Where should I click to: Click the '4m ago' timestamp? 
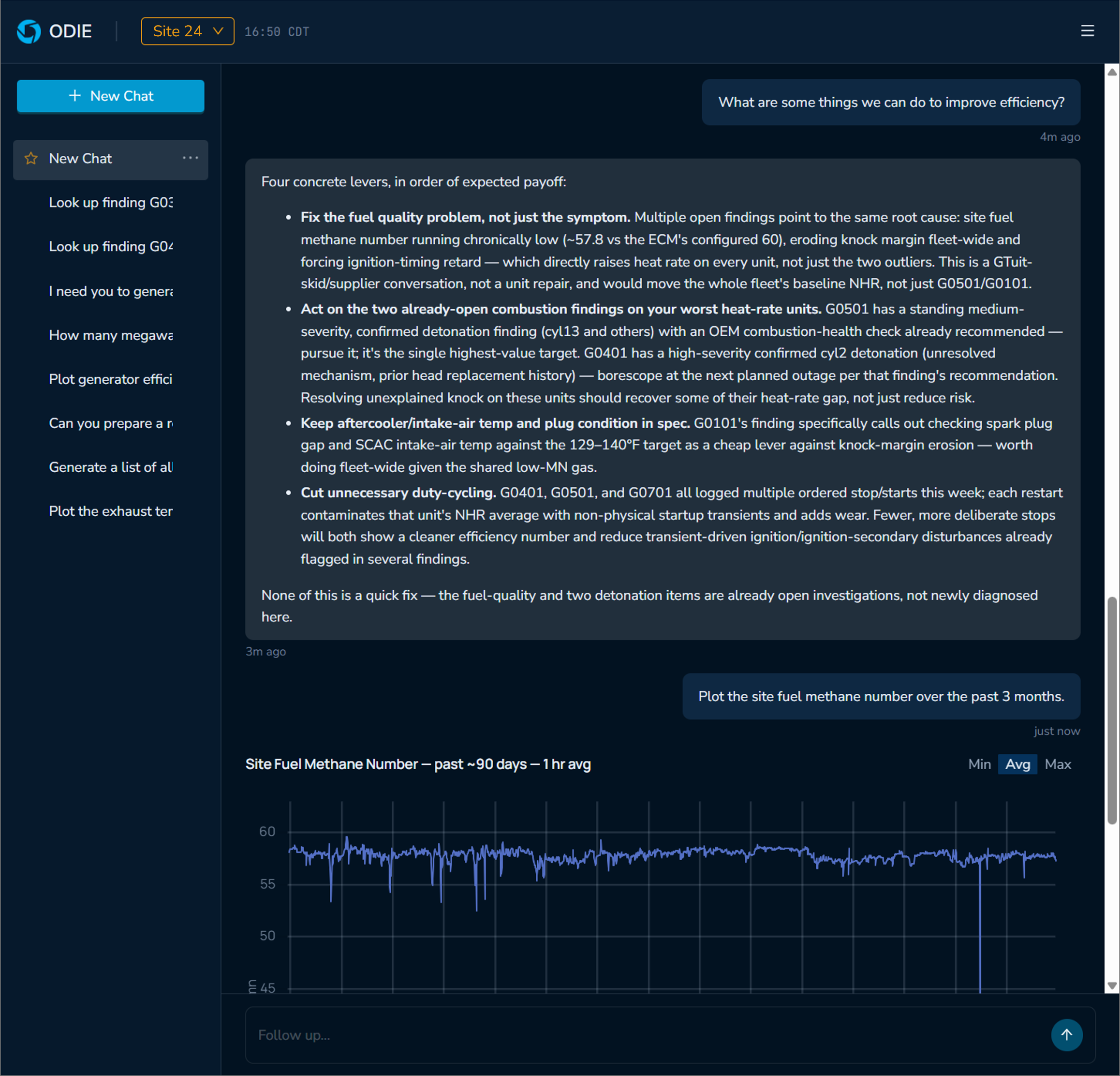[1060, 137]
